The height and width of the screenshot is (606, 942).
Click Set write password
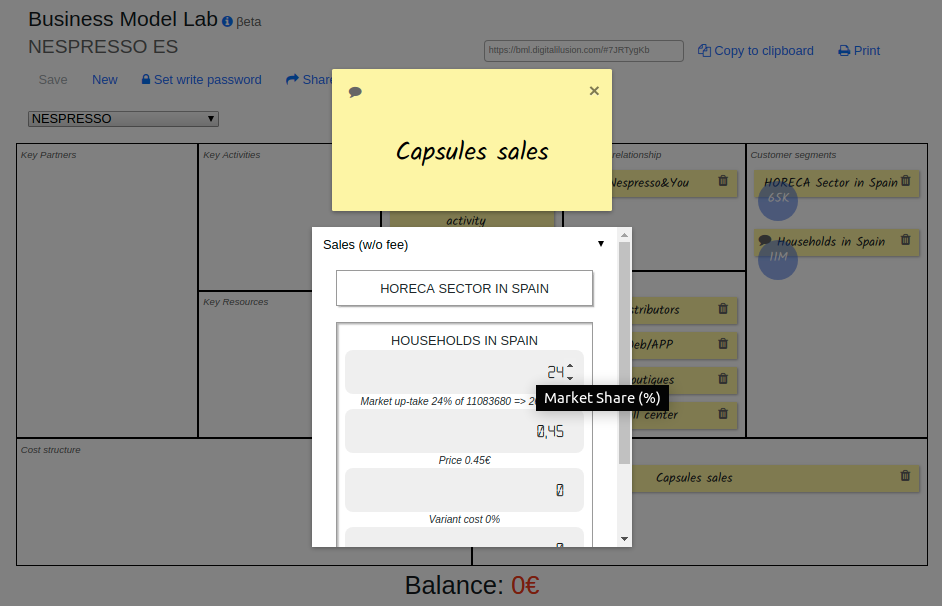(x=201, y=80)
